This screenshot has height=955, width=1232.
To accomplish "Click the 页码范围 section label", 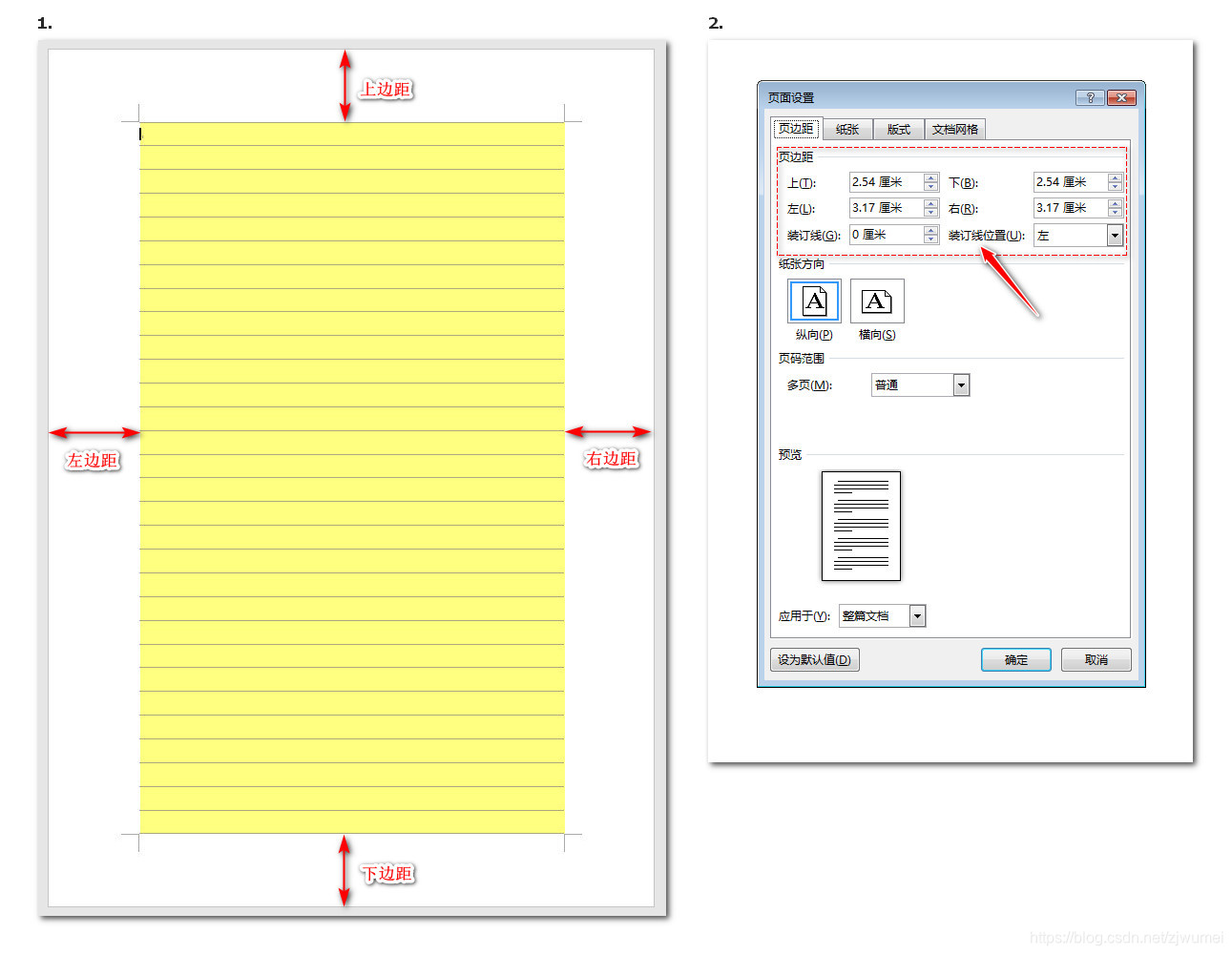I will click(x=802, y=359).
